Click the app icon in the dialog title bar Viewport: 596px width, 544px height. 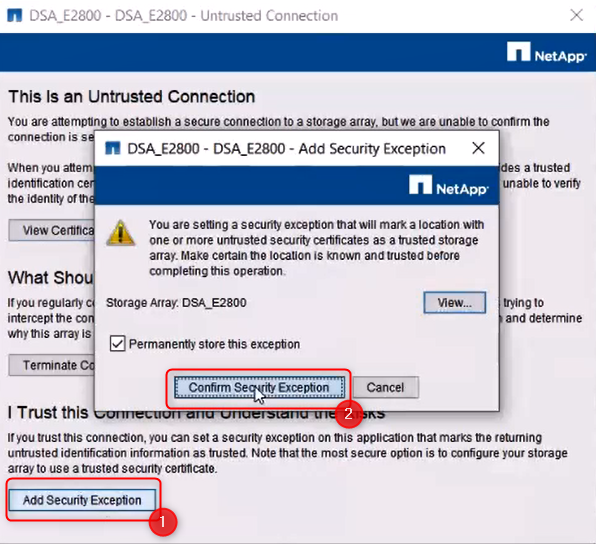point(113,149)
